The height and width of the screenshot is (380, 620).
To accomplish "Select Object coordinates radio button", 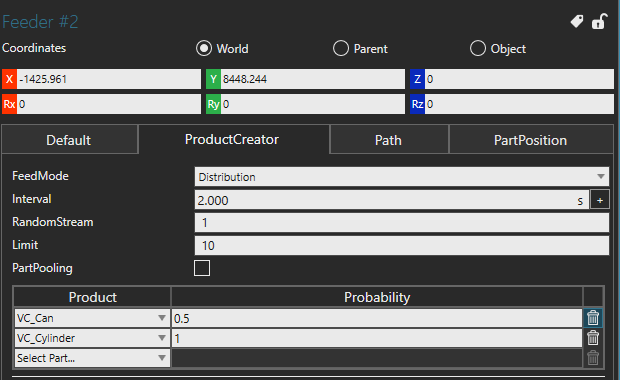I will pyautogui.click(x=478, y=48).
